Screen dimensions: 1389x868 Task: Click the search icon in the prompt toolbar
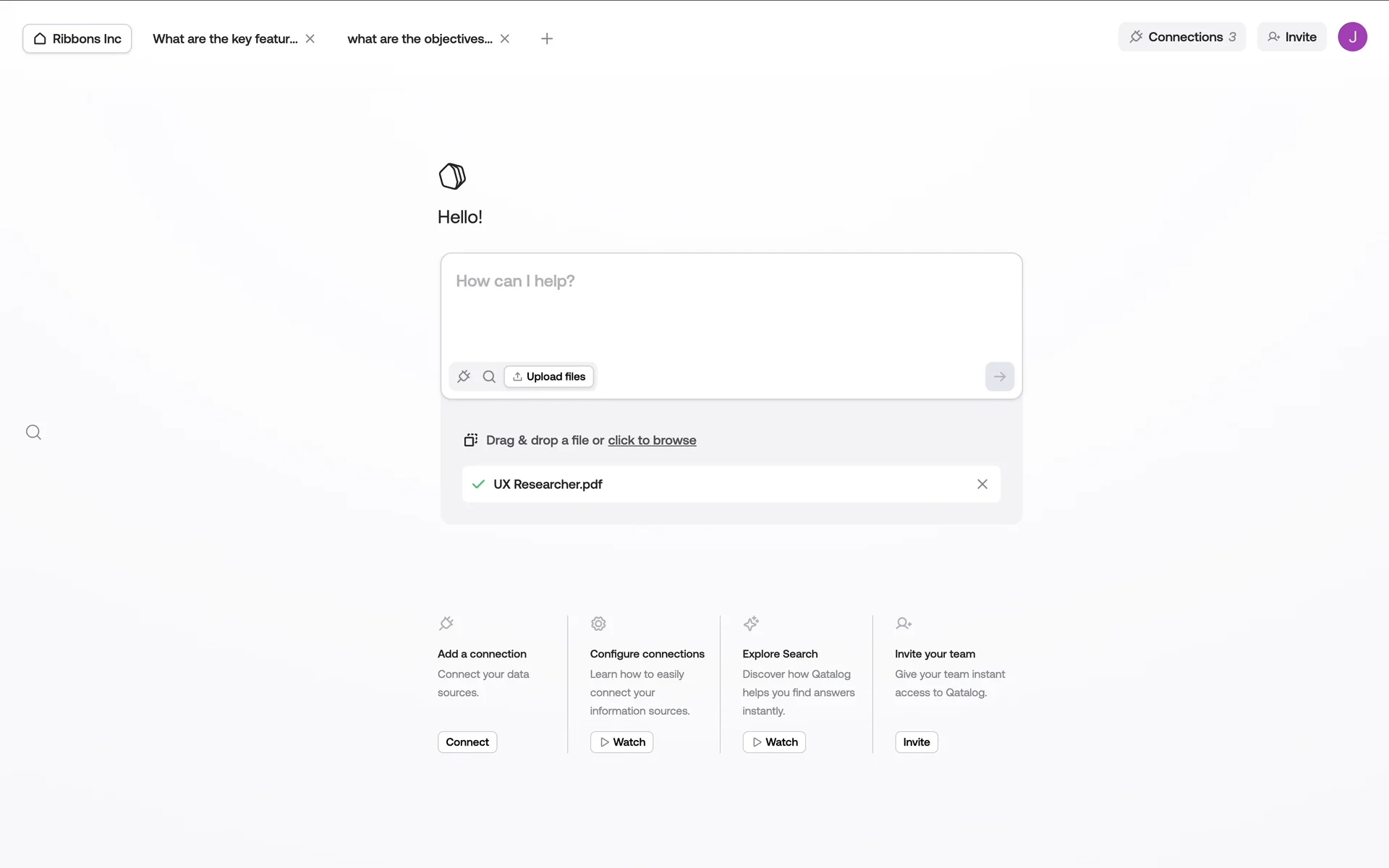[489, 376]
